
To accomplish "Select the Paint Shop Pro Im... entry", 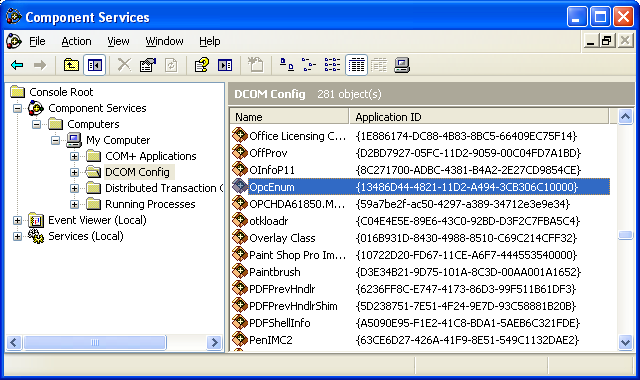I will click(298, 255).
